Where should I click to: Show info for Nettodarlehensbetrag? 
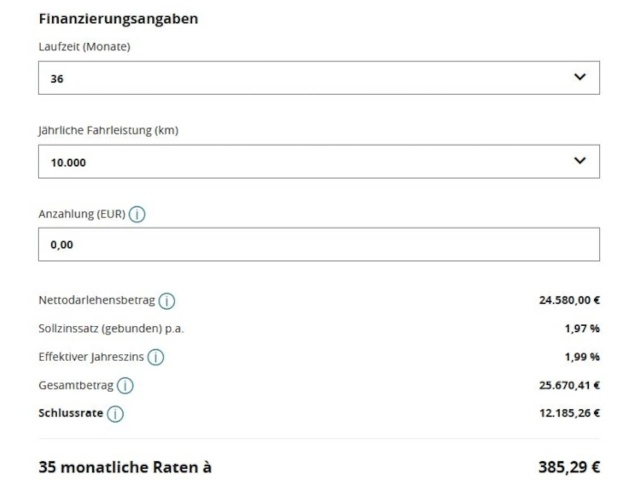[167, 301]
